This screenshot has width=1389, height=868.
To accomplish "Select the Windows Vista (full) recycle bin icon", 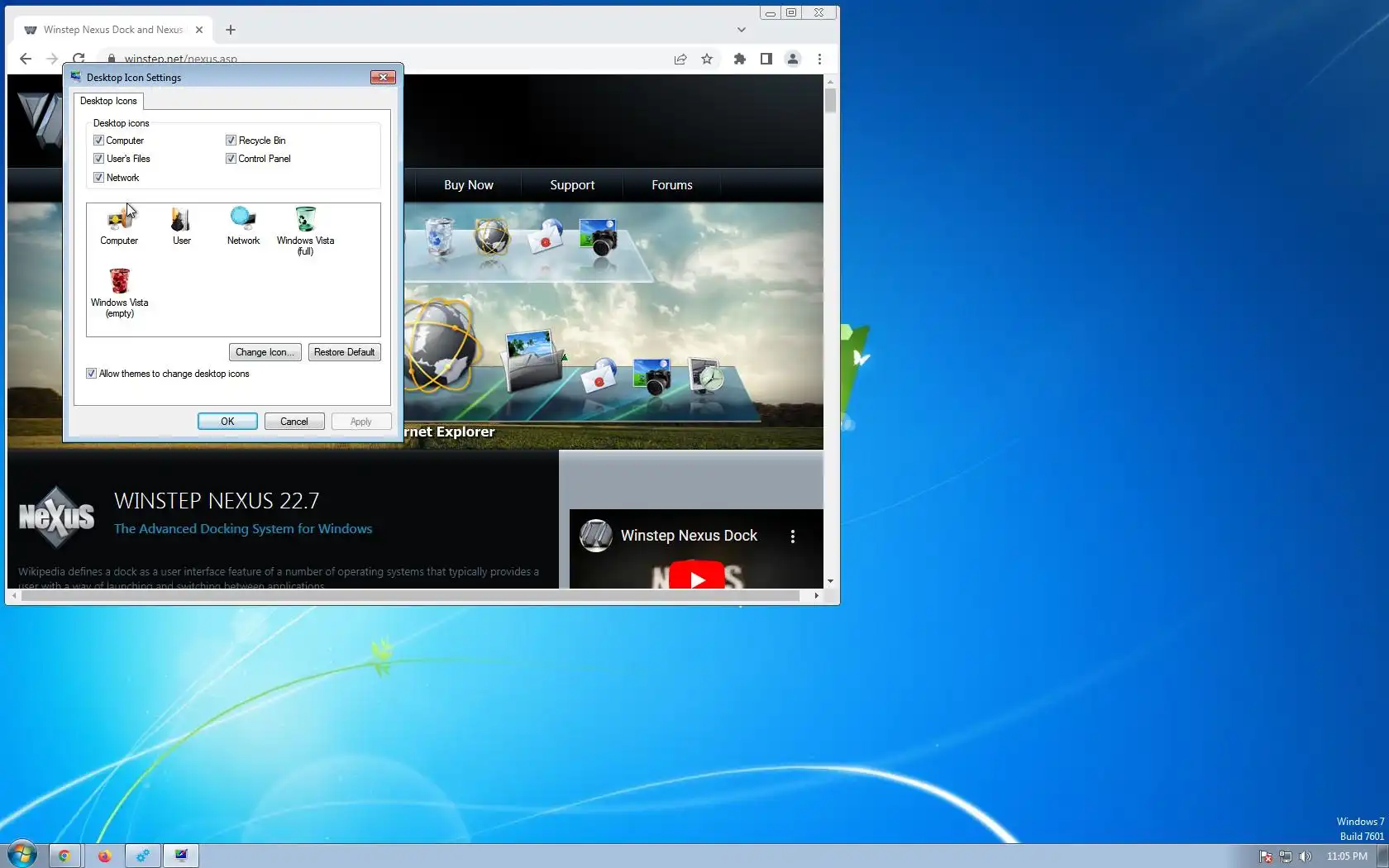I will 305,231.
